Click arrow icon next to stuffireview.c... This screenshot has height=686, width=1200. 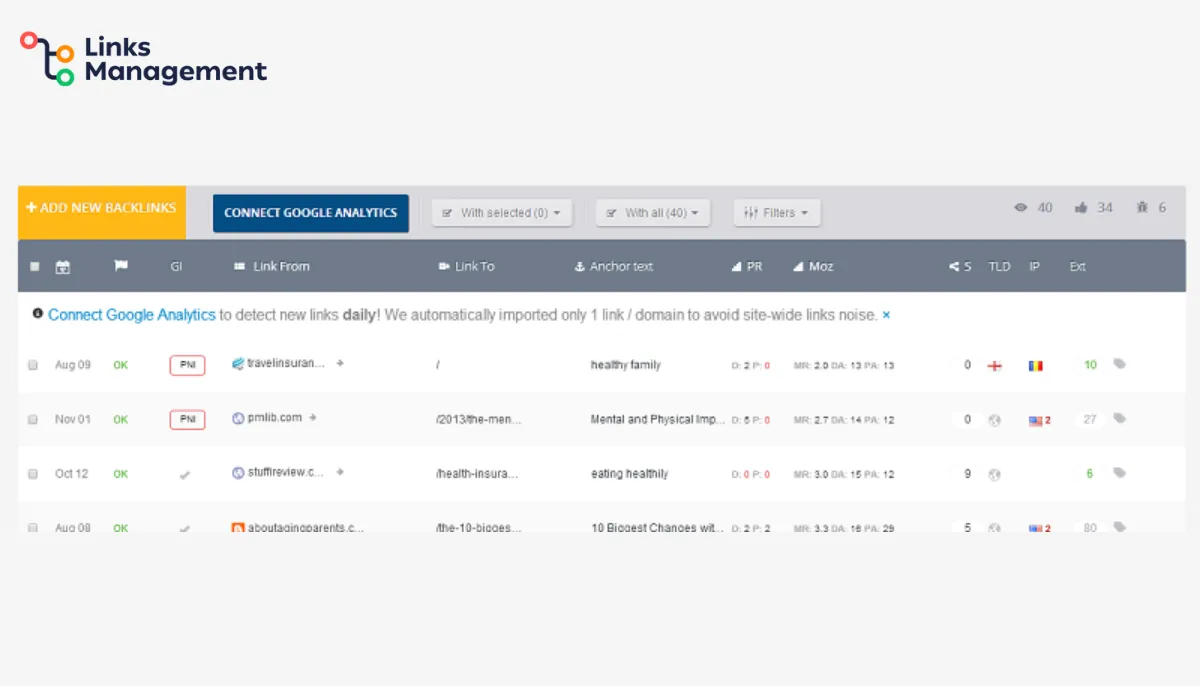coord(340,472)
